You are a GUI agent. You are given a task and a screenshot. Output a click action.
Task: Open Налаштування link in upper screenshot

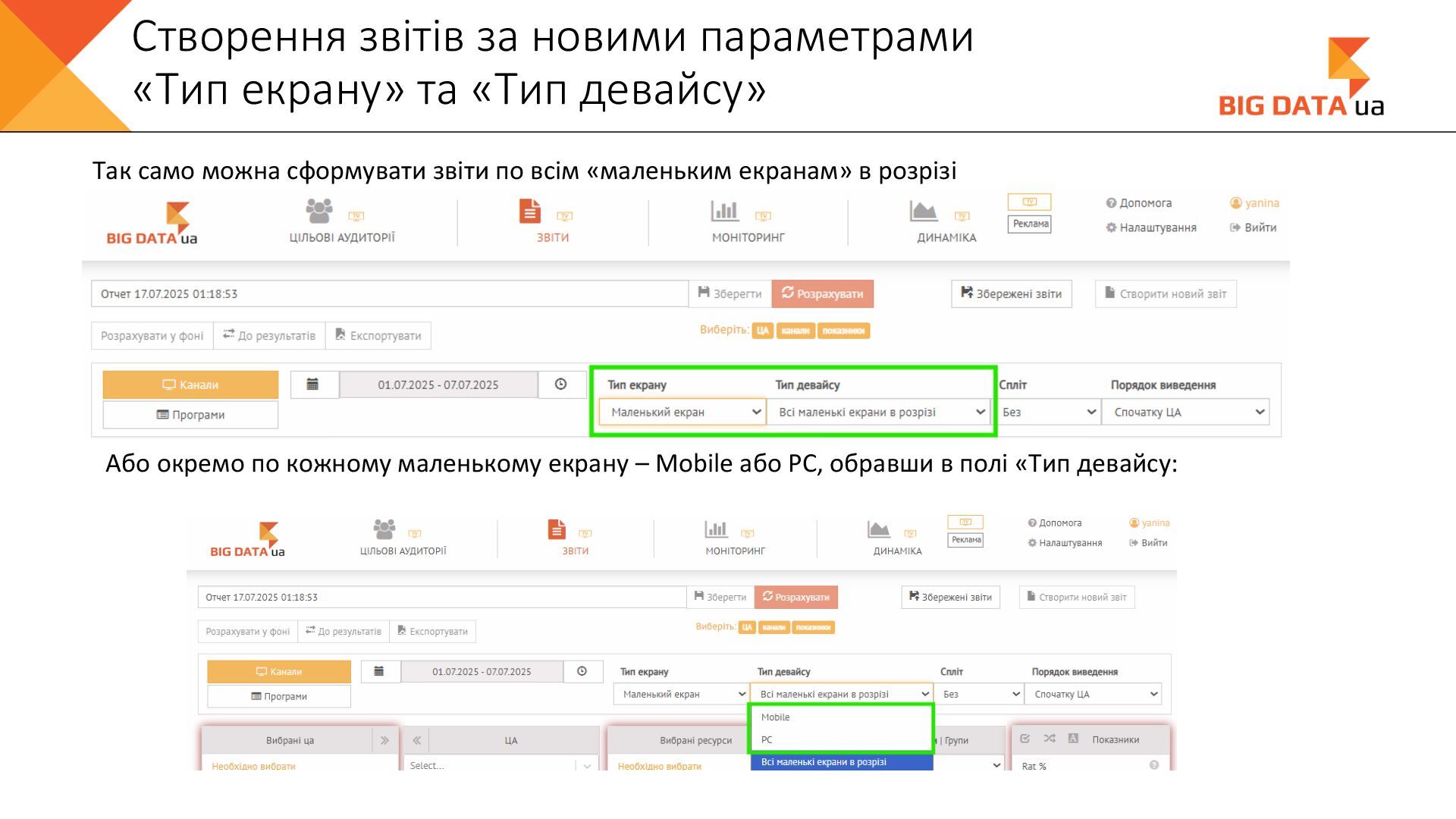point(1151,227)
